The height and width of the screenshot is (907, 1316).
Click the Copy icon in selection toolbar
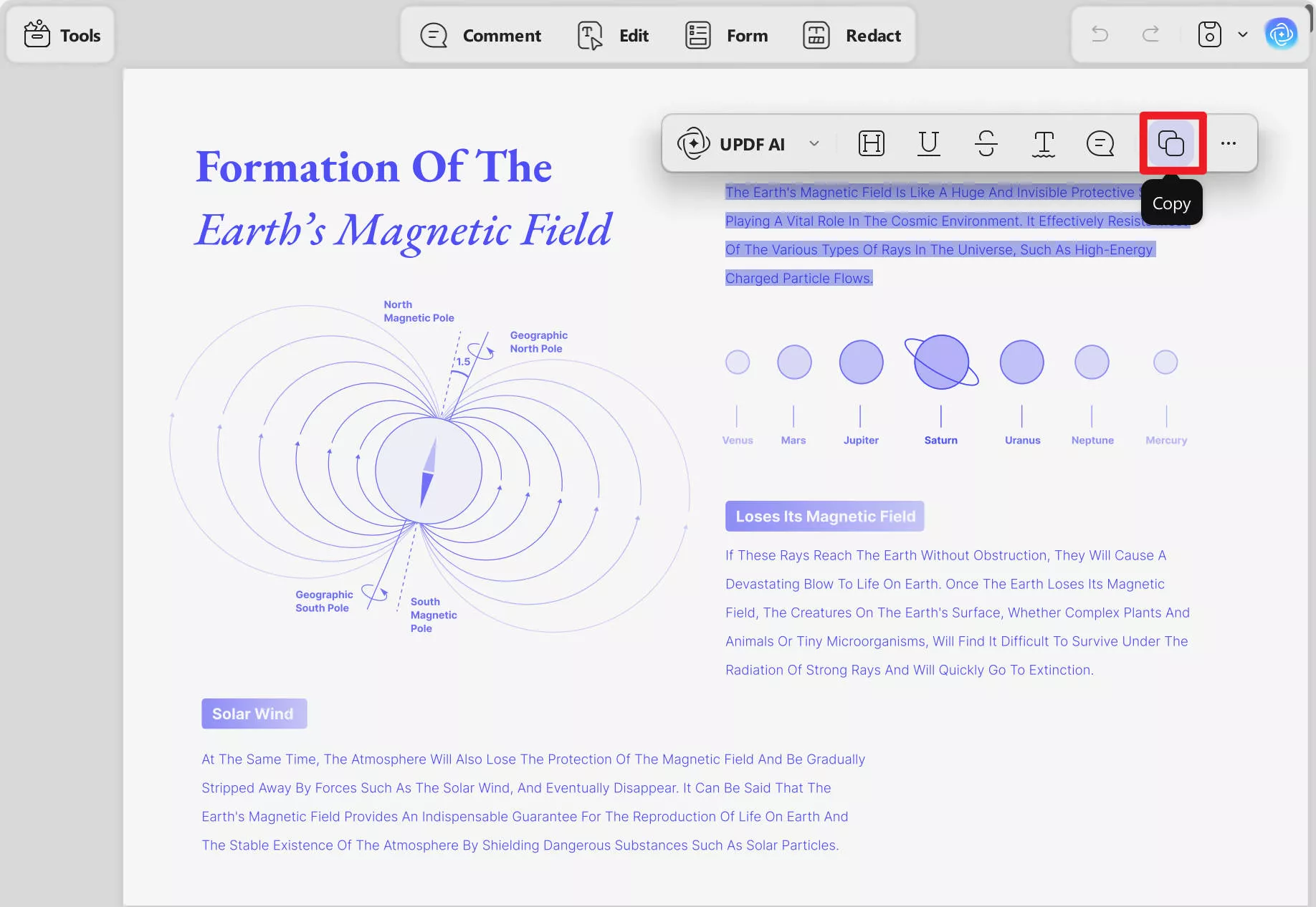(x=1171, y=143)
